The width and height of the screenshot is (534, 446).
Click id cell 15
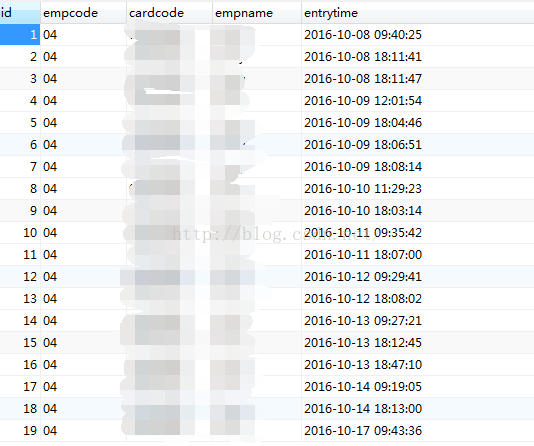coord(20,343)
